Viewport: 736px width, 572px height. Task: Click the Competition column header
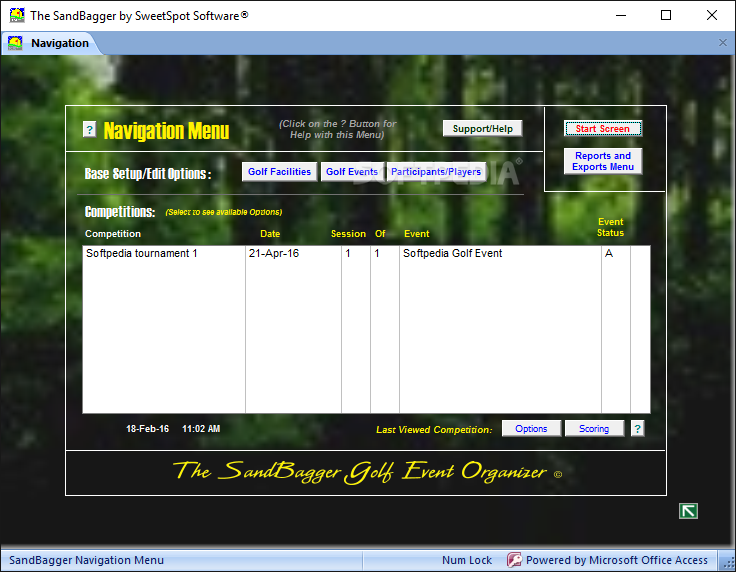113,234
